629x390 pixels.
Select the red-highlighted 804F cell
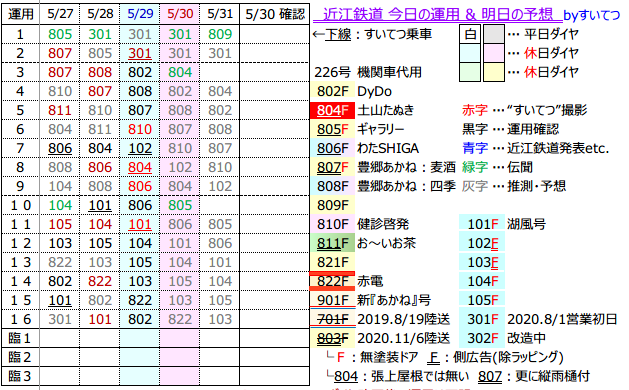point(333,110)
